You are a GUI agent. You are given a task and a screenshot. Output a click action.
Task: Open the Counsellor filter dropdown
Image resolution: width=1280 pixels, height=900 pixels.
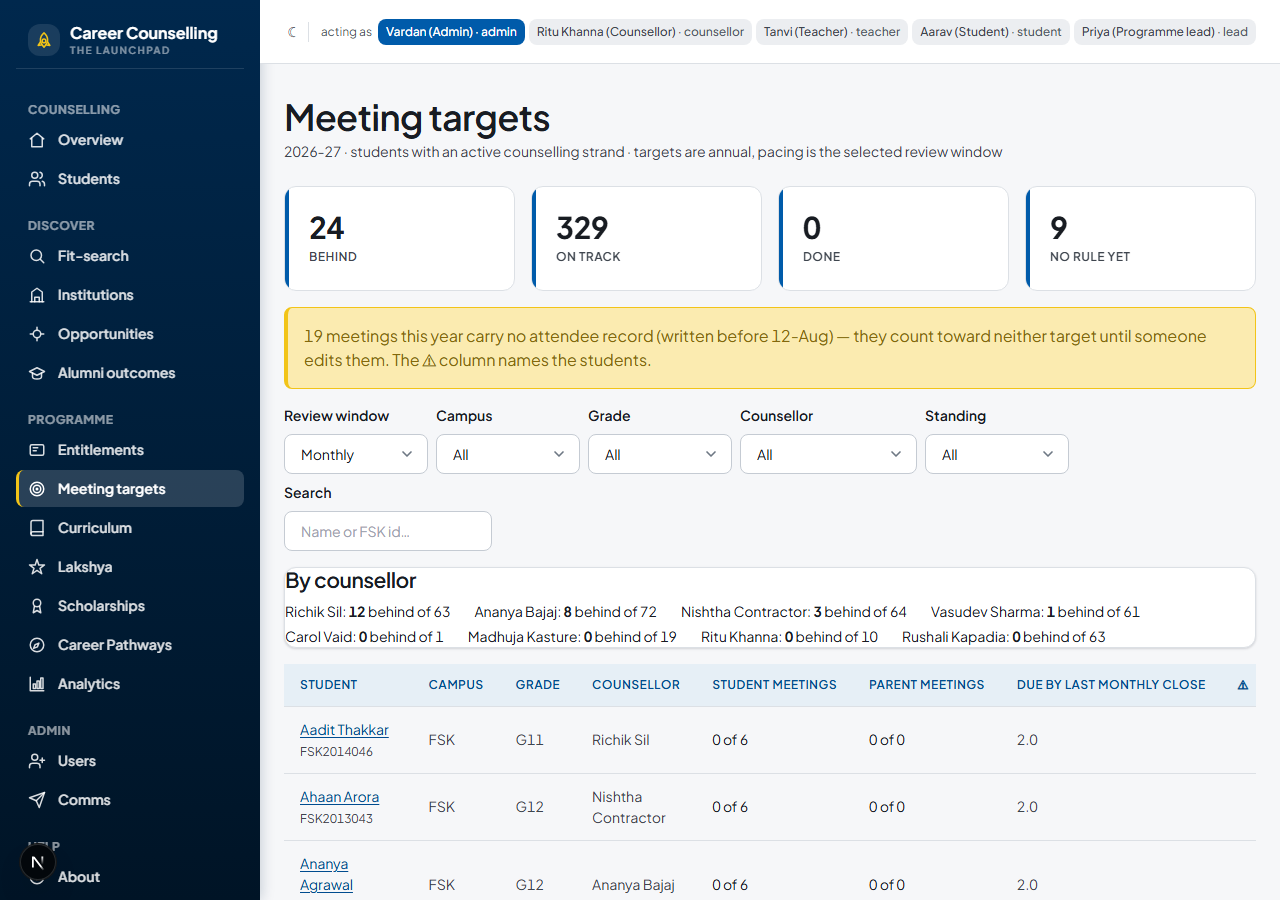pos(828,454)
